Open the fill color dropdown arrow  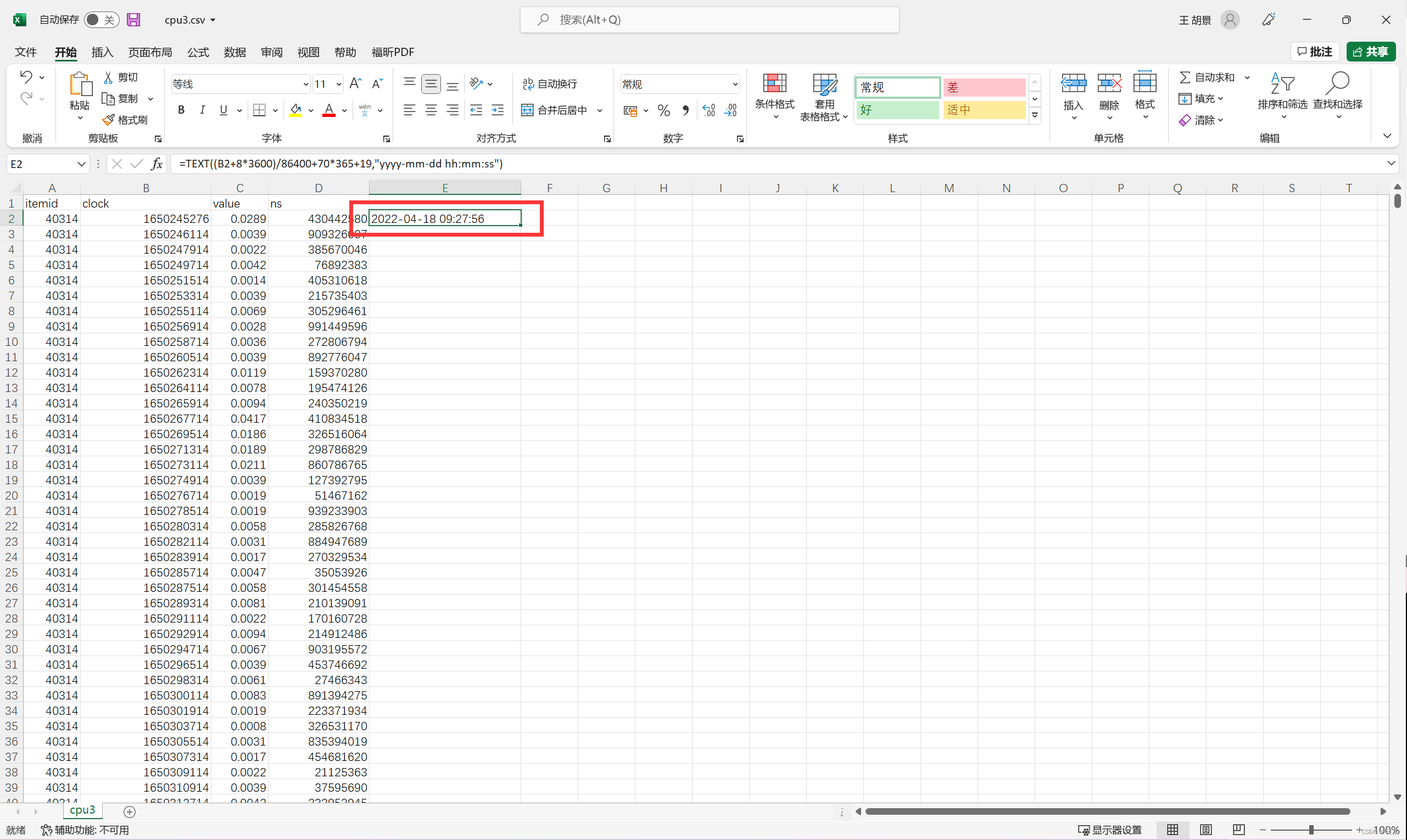[311, 110]
